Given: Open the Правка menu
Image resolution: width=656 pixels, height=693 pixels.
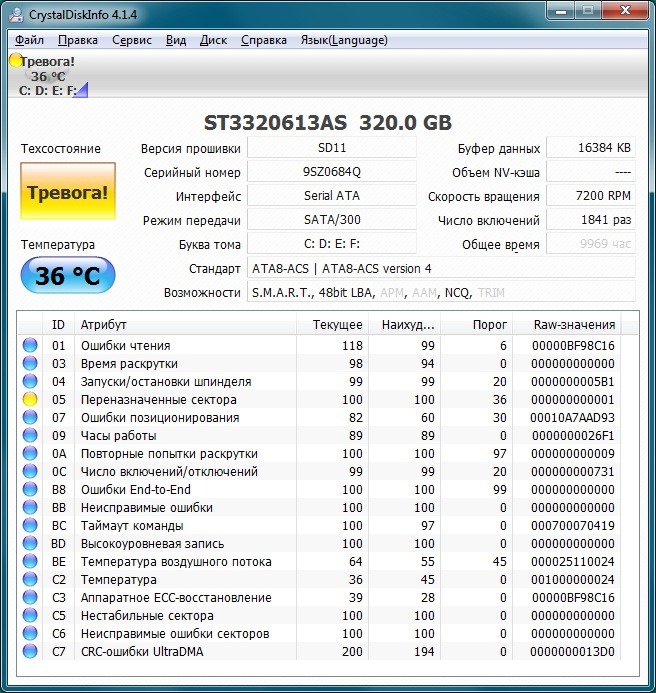Looking at the screenshot, I should pos(78,40).
